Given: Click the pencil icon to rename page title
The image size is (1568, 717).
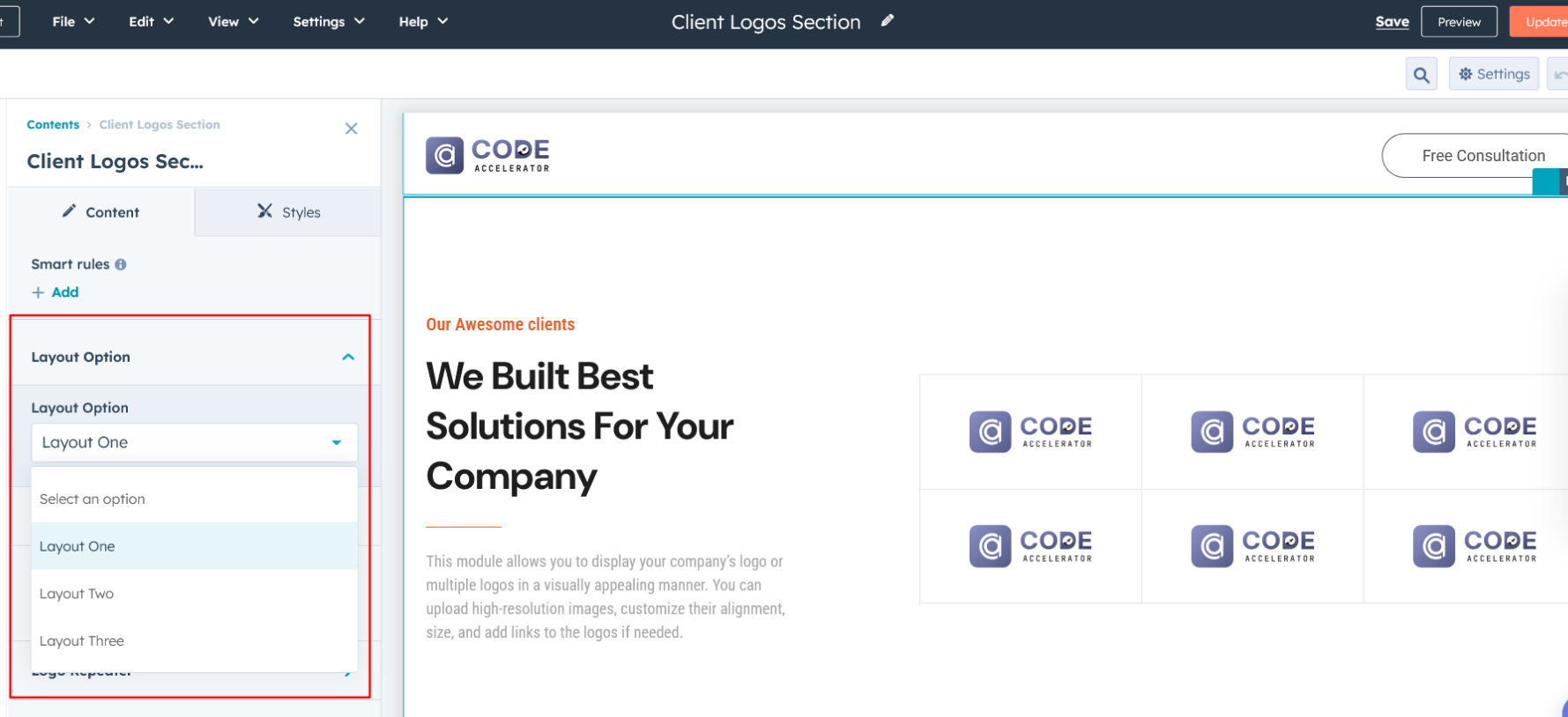Looking at the screenshot, I should tap(888, 21).
